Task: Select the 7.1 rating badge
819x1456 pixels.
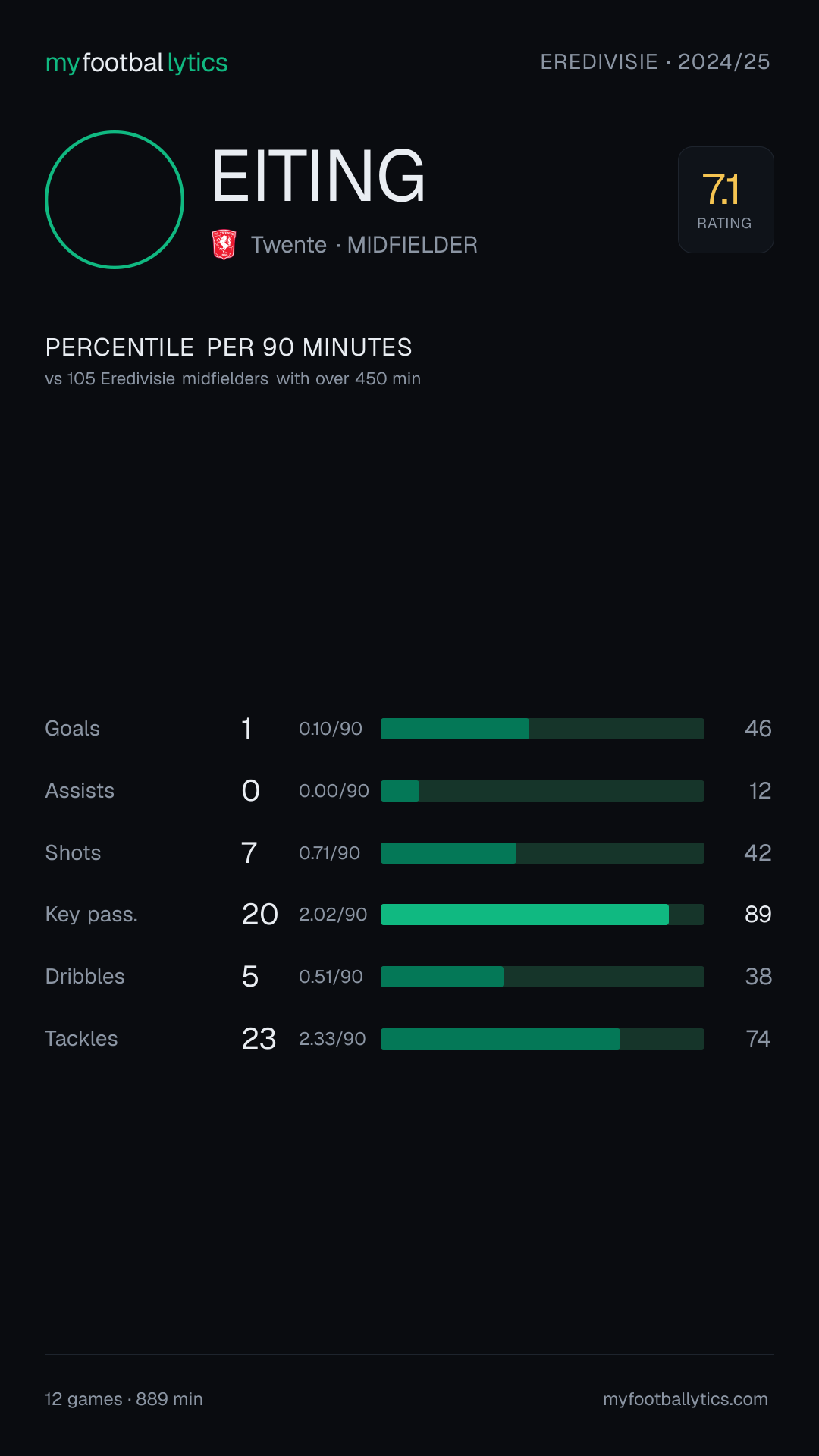Action: point(726,199)
